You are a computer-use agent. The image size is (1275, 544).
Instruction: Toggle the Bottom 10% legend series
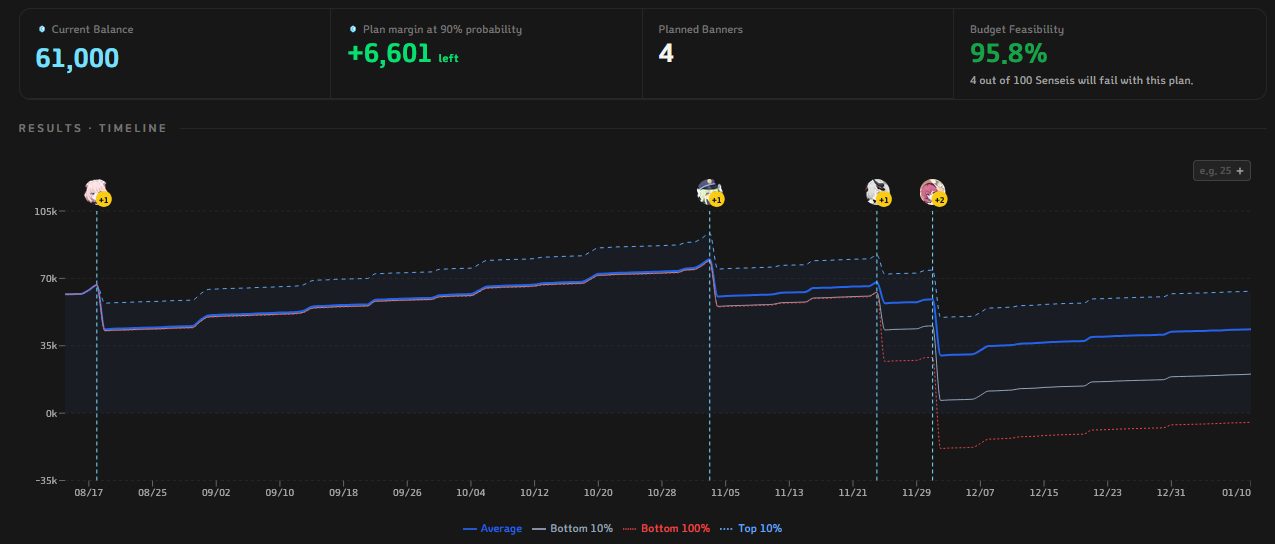point(573,528)
